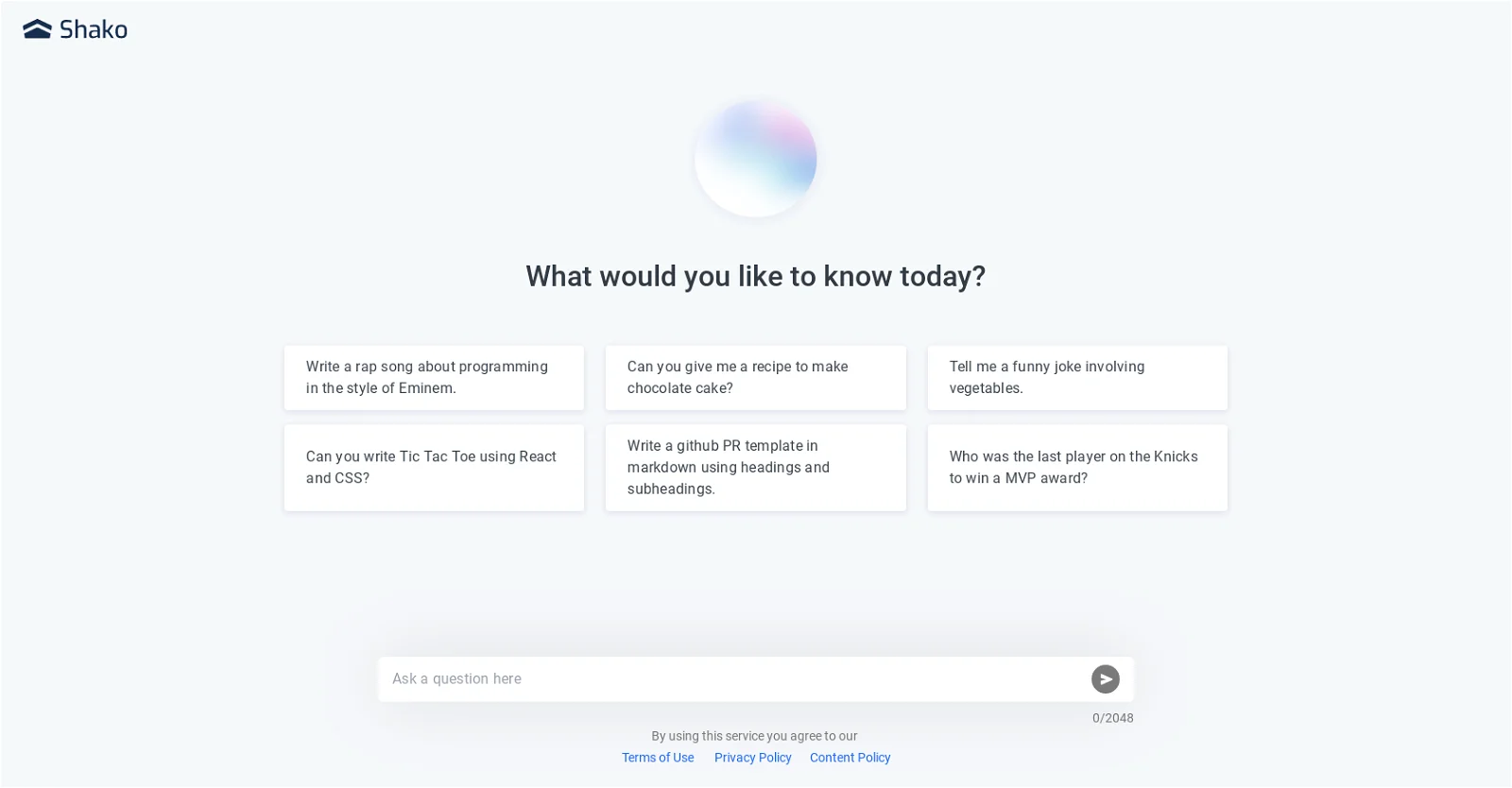Select the Knicks MVP question card
The height and width of the screenshot is (788, 1512).
[x=1076, y=467]
